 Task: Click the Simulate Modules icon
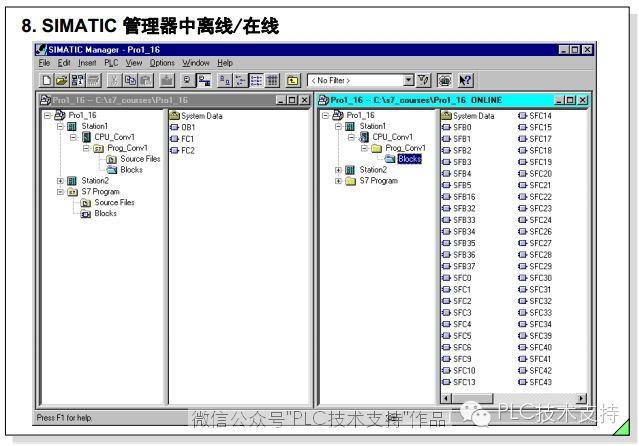pos(444,80)
